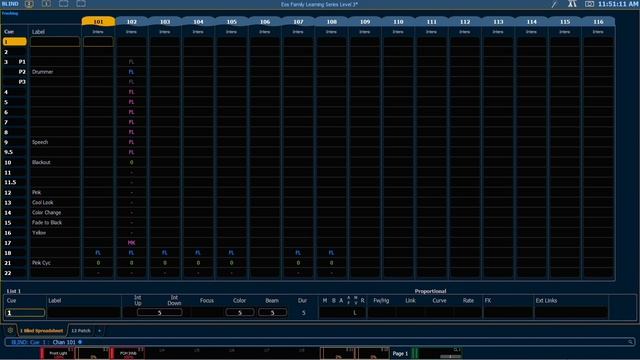
Task: Select cue 11.5 row
Action: (x=15, y=182)
